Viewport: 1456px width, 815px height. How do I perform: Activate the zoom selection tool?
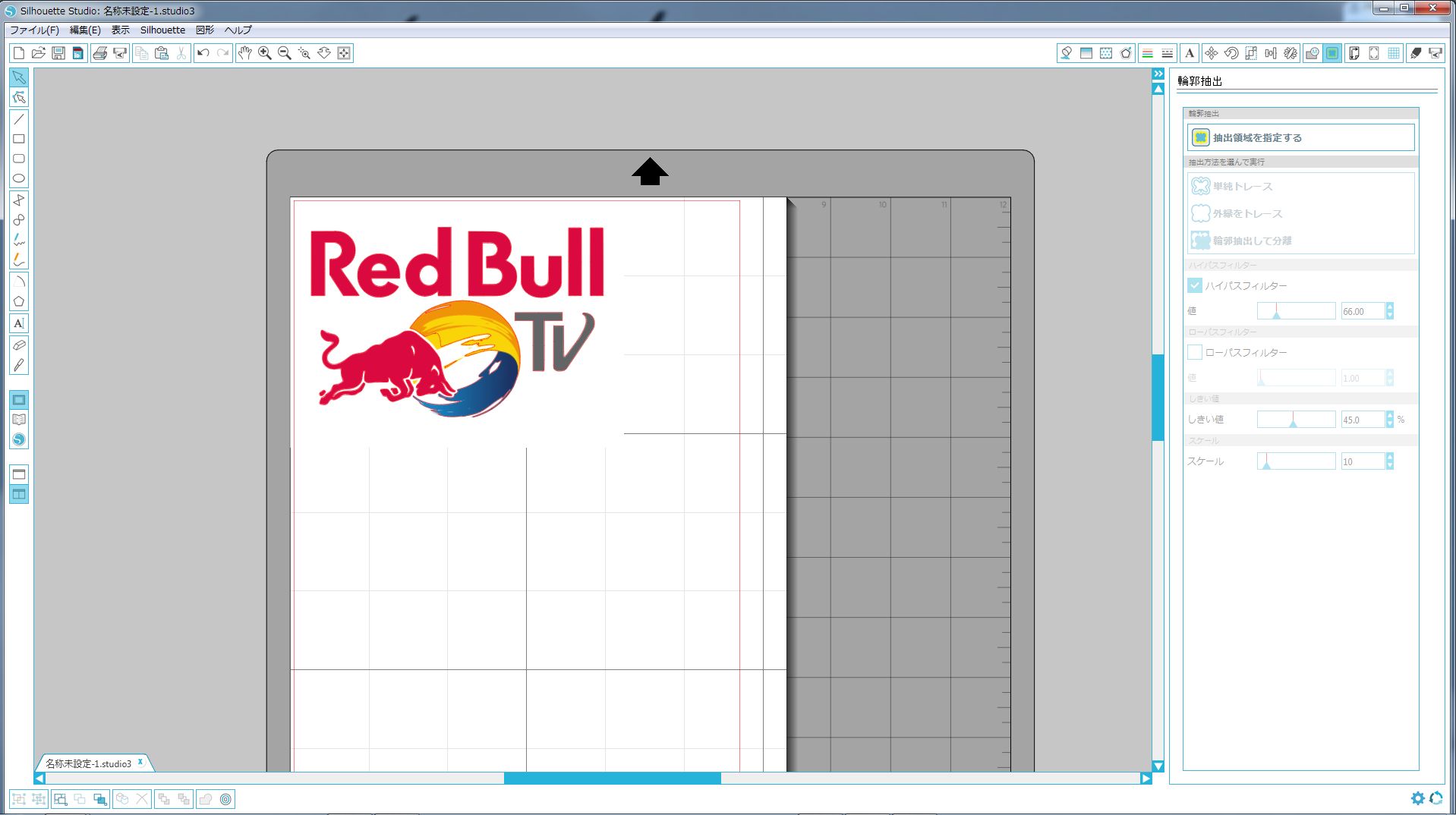pos(304,53)
